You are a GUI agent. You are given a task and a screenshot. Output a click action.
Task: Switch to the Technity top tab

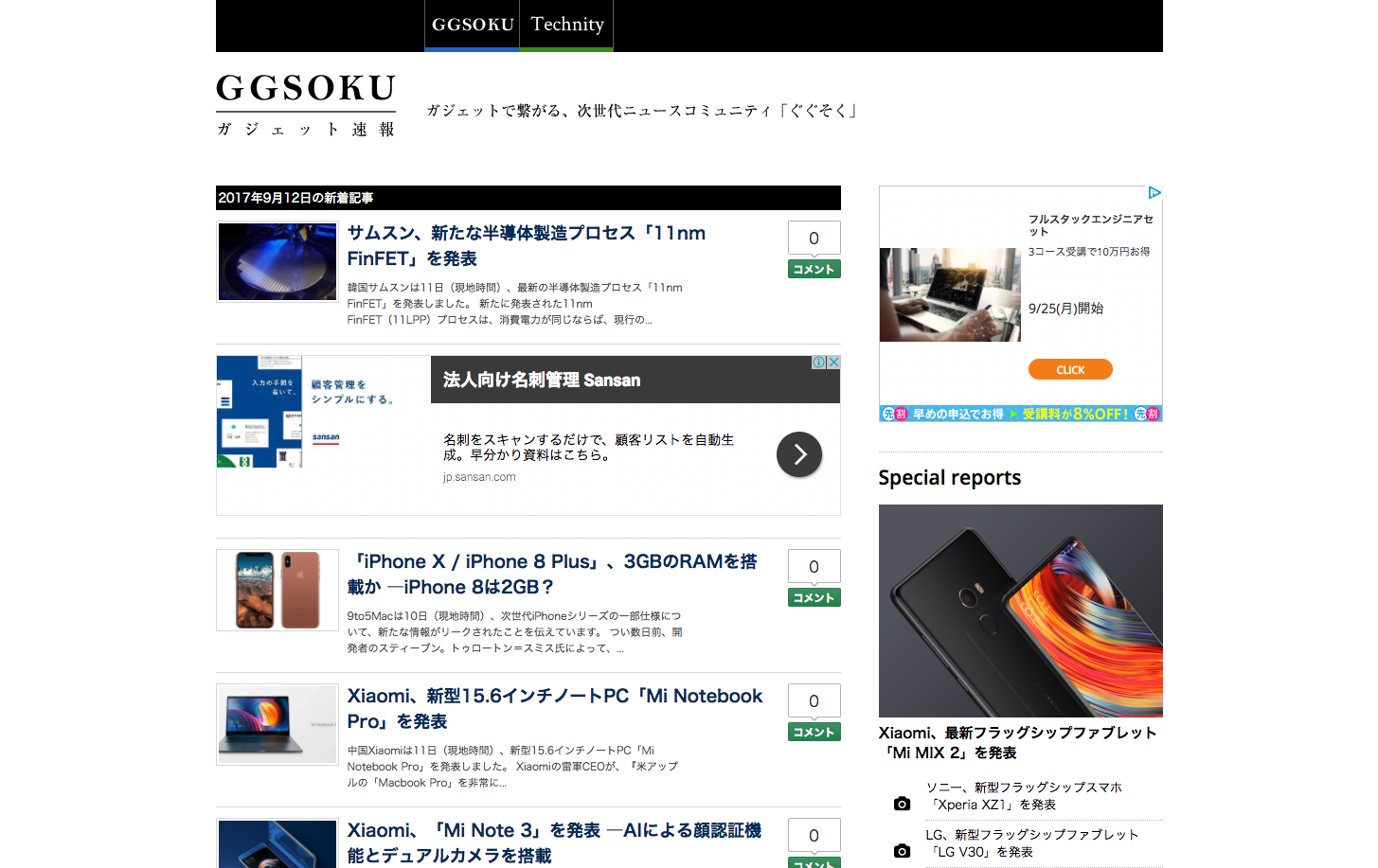coord(566,25)
